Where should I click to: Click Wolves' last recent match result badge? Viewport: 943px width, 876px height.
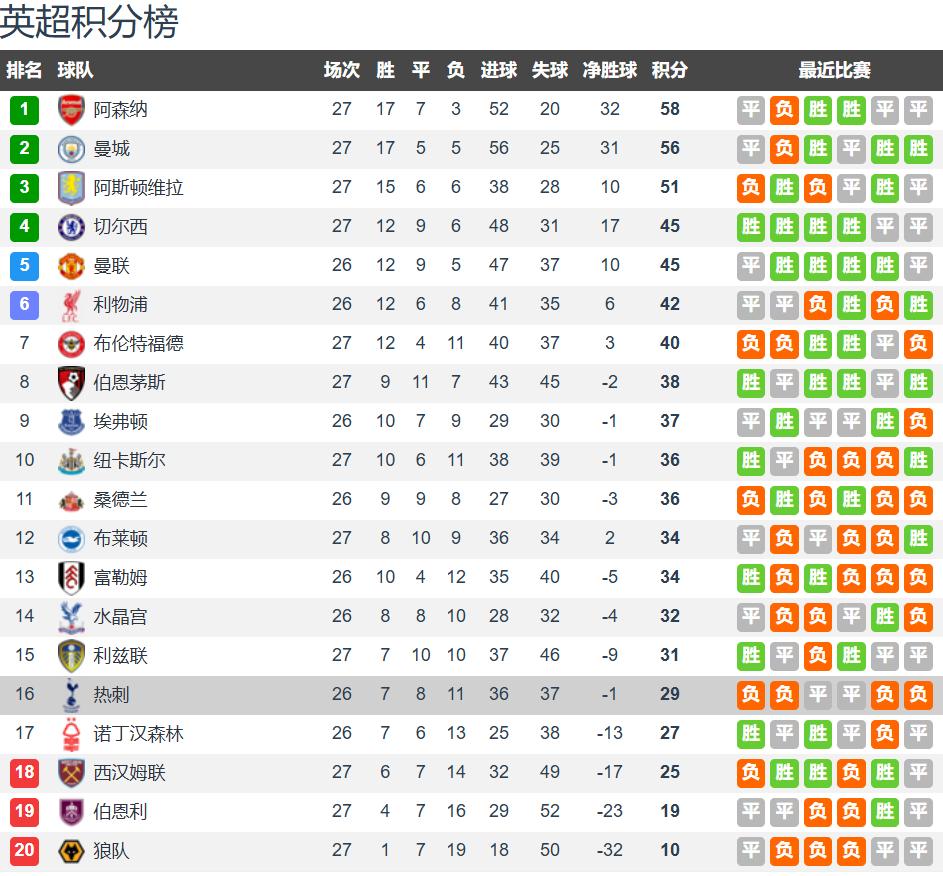(917, 850)
